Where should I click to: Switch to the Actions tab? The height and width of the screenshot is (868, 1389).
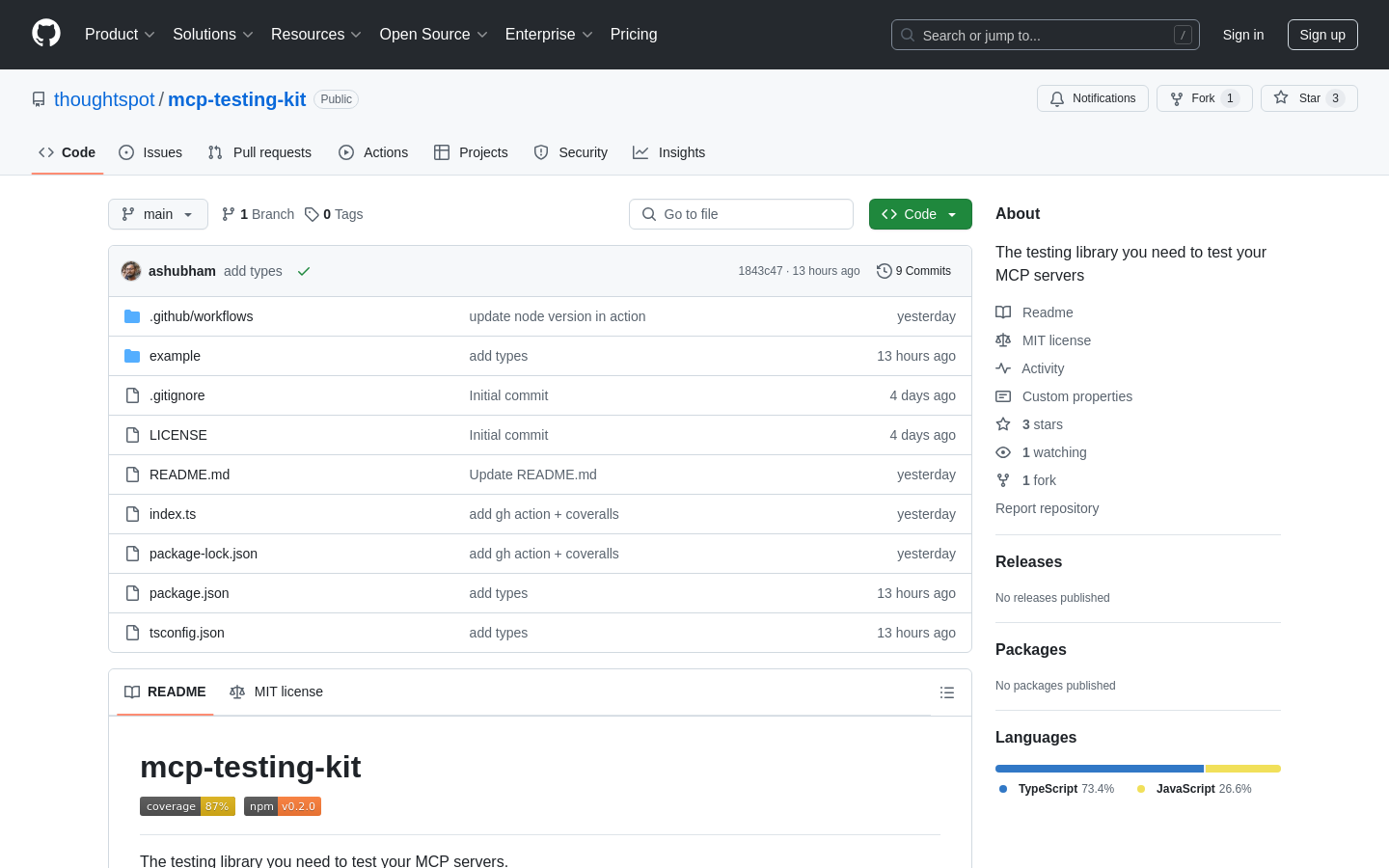tap(373, 152)
